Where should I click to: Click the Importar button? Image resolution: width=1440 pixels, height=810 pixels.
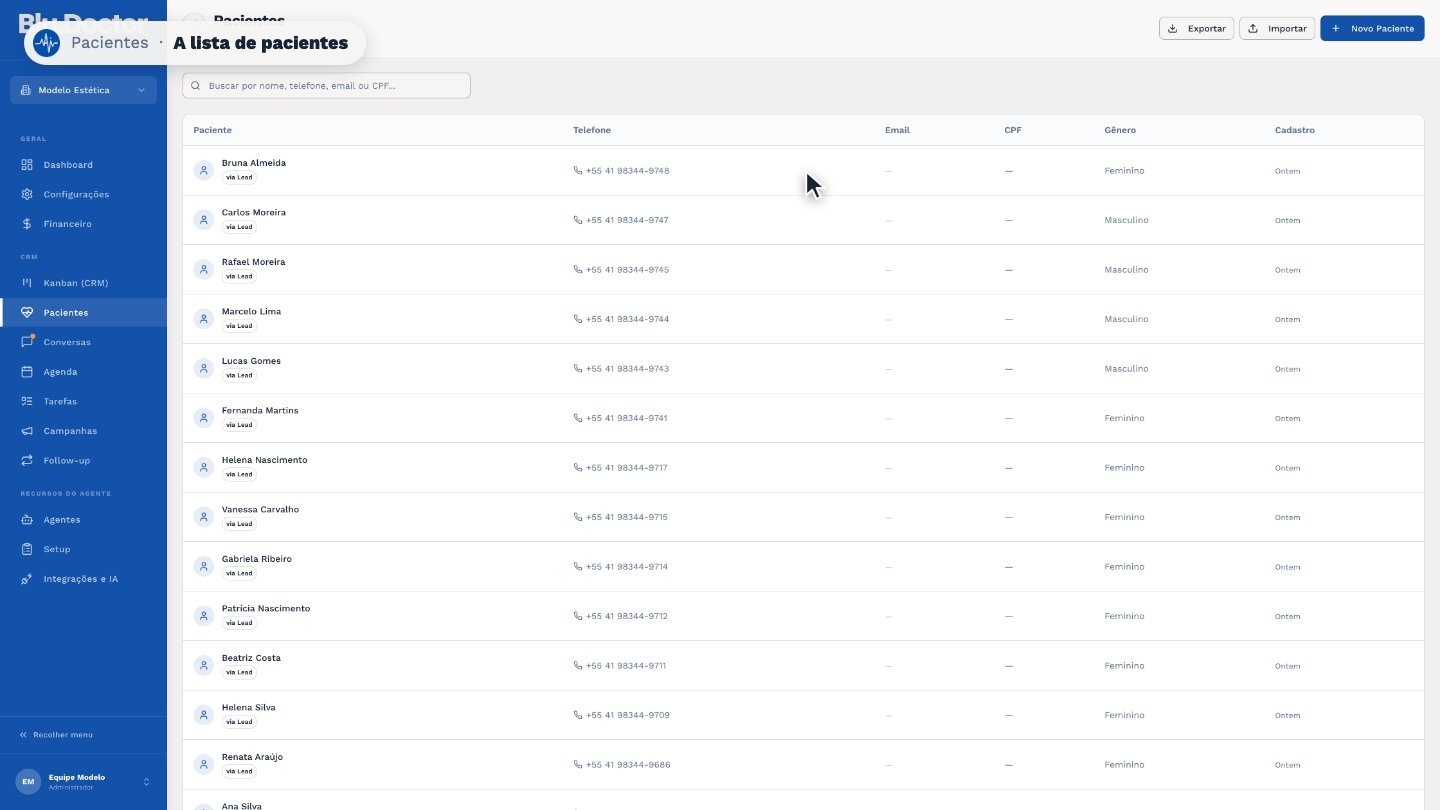[x=1277, y=28]
